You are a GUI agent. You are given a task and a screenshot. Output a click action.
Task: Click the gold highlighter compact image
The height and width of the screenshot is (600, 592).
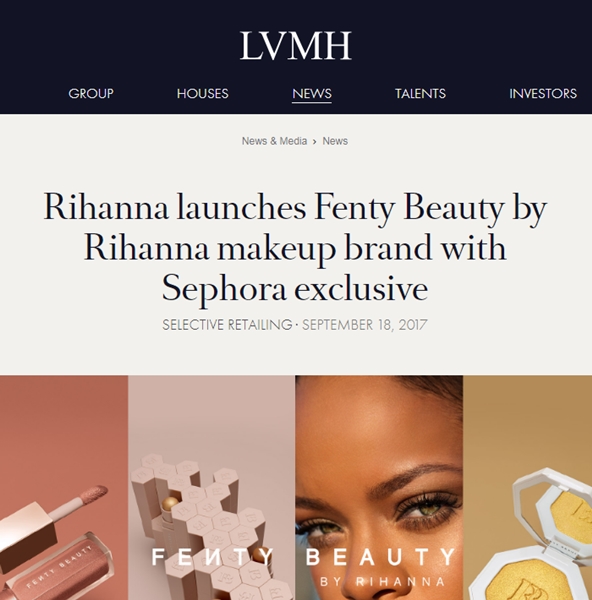click(527, 488)
